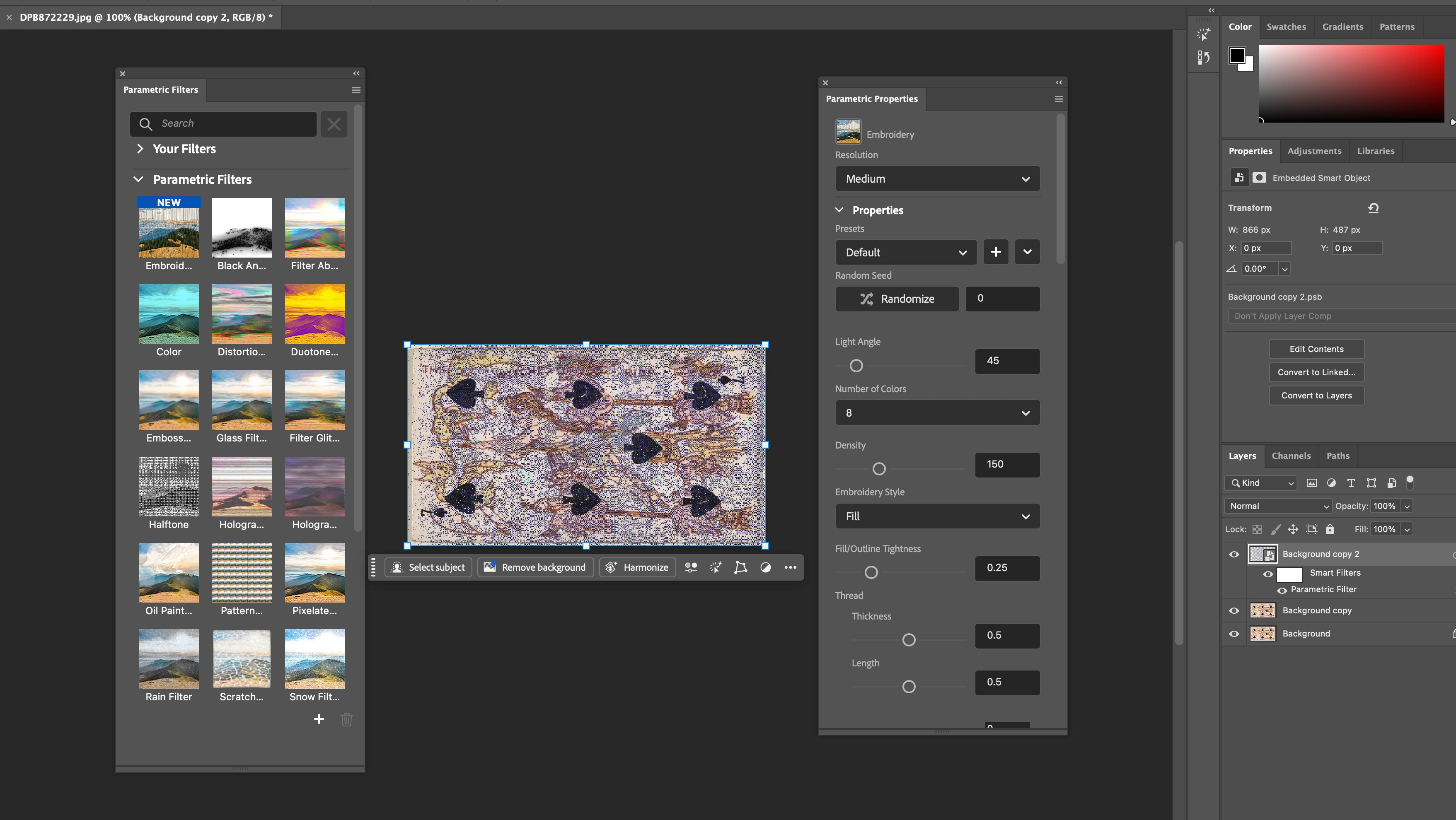This screenshot has width=1456, height=820.
Task: Add new filter with plus icon
Action: pyautogui.click(x=319, y=719)
